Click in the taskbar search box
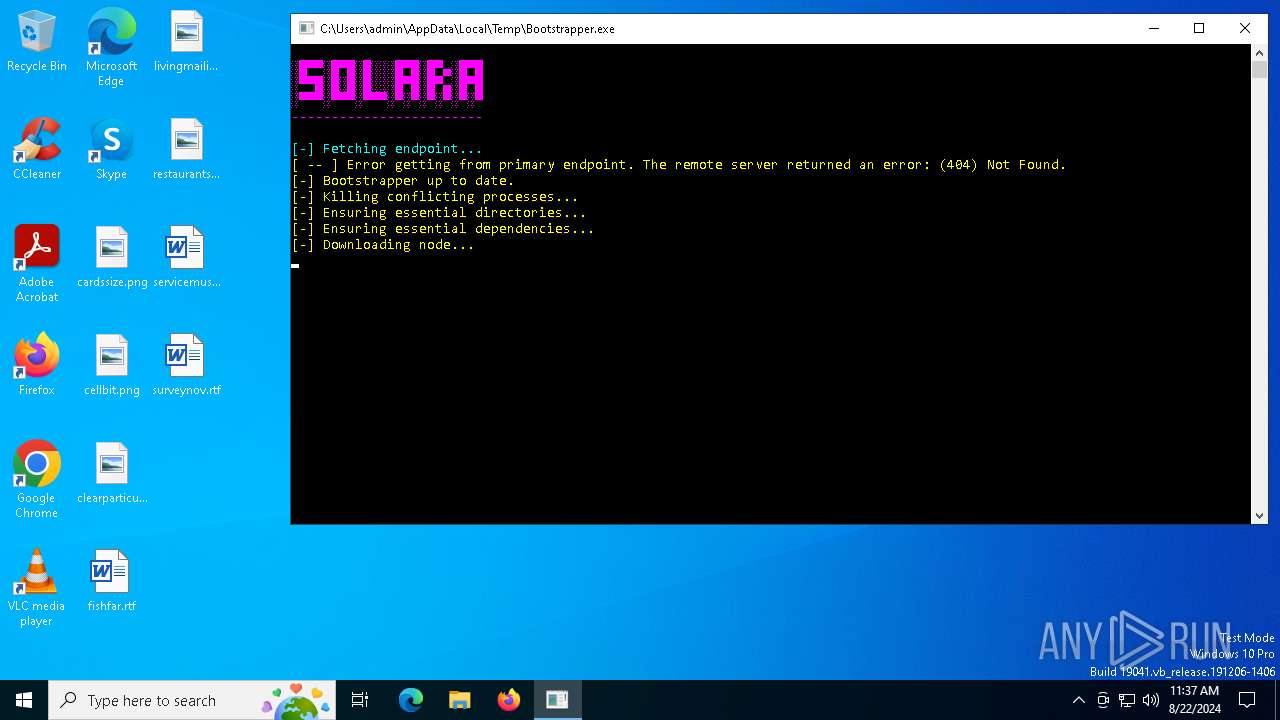1280x720 pixels. [193, 700]
